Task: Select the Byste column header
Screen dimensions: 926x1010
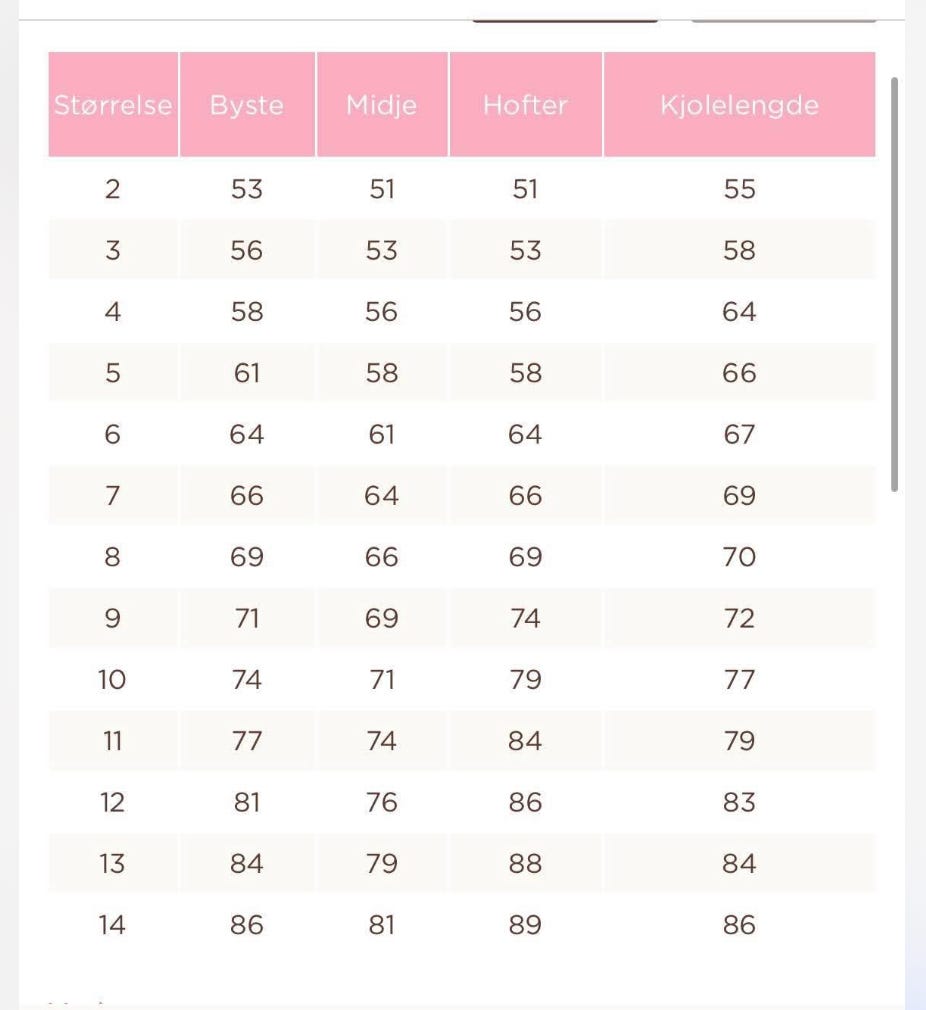Action: (x=247, y=104)
